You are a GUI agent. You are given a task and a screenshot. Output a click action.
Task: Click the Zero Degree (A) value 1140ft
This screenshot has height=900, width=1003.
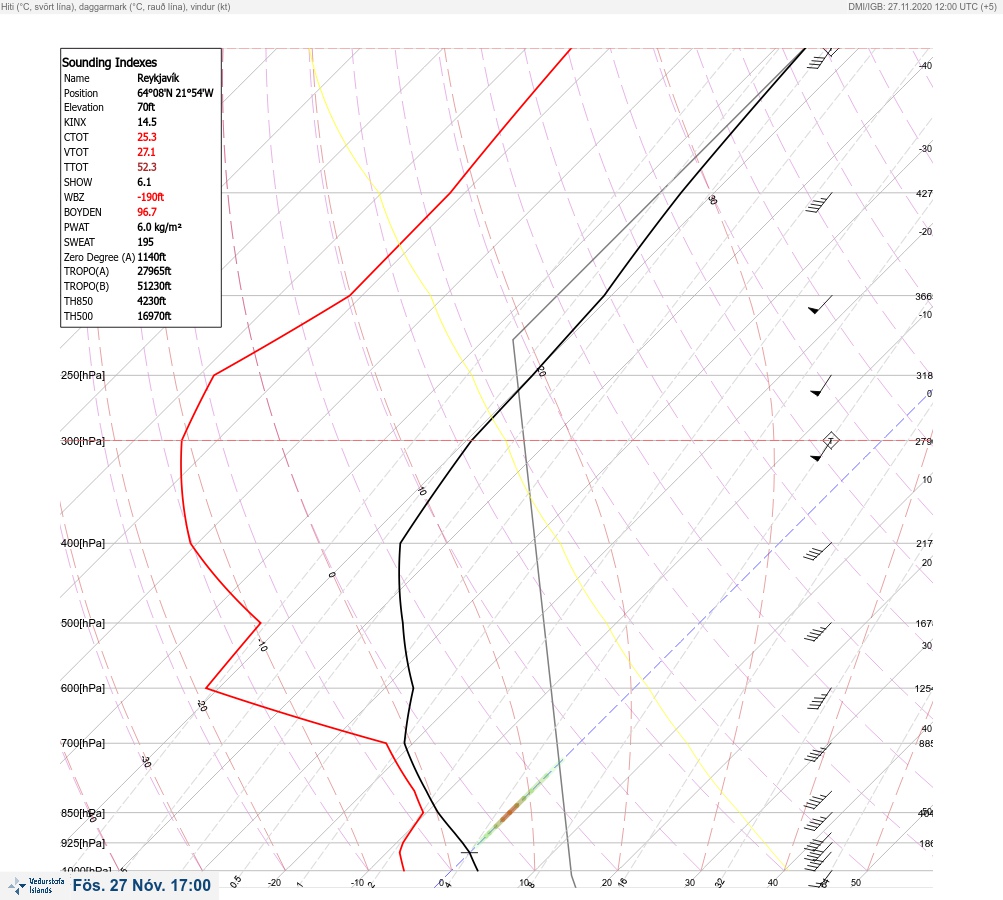click(x=152, y=257)
